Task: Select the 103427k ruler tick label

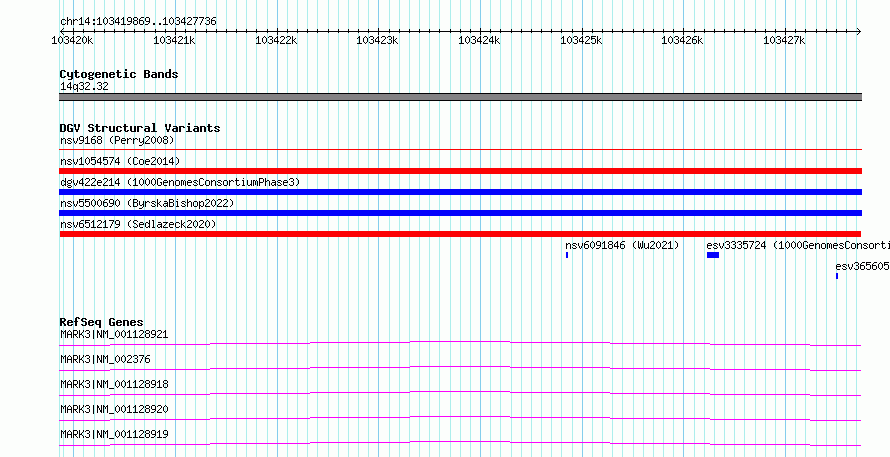Action: pyautogui.click(x=784, y=40)
